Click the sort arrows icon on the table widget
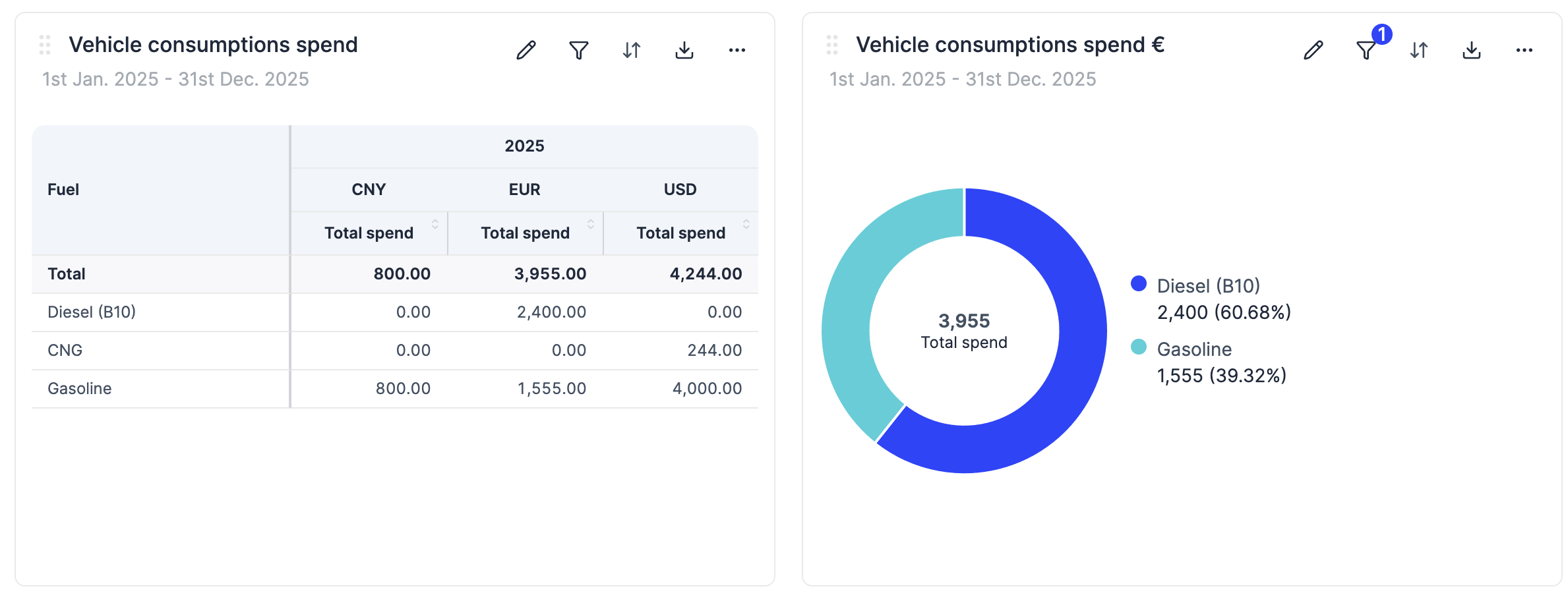Screen dimensions: 1568x601 [631, 49]
